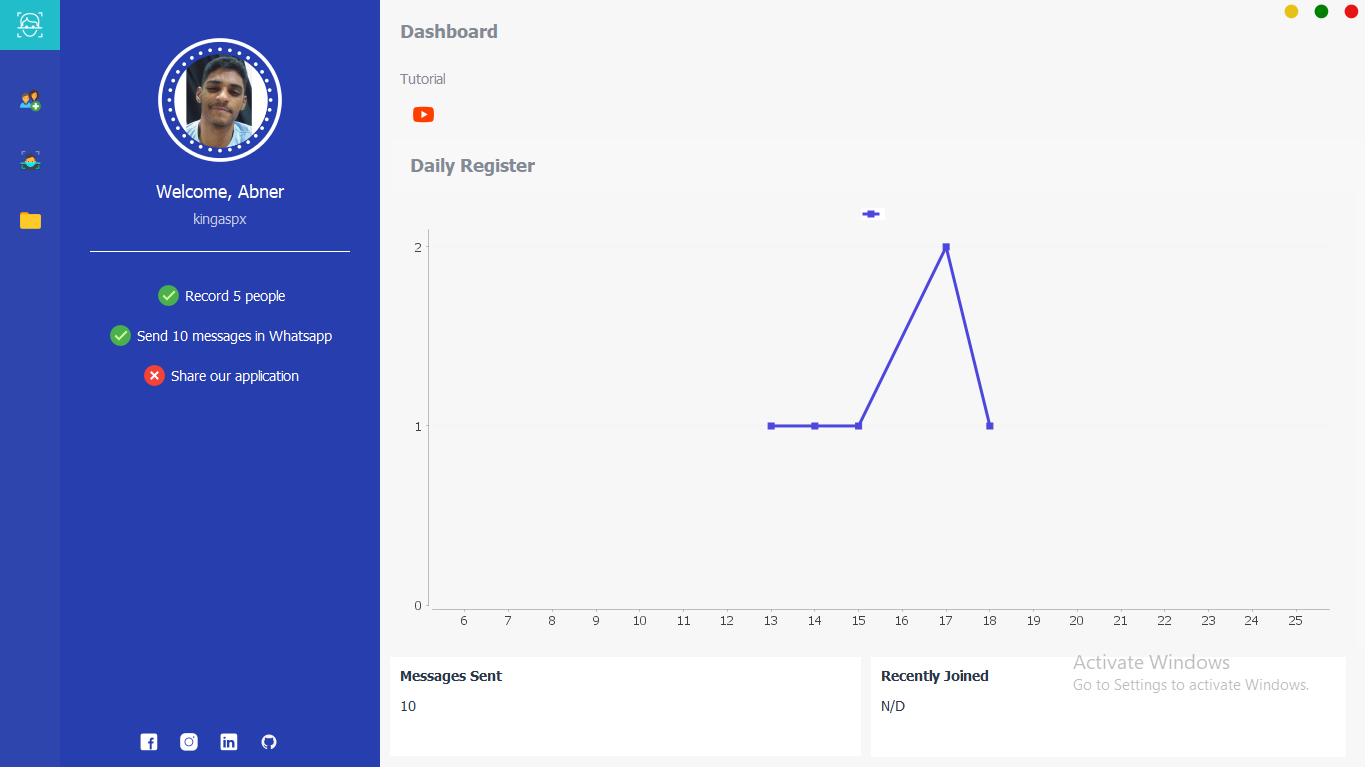Screen dimensions: 1365x767
Task: Open the yellow folder sidebar icon
Action: tap(30, 221)
